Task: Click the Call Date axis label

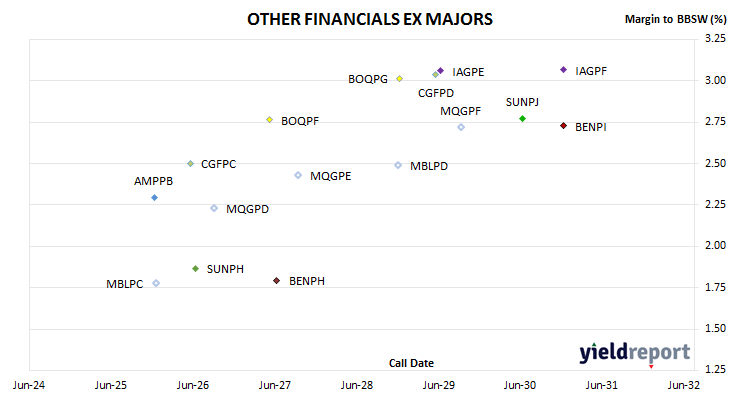Action: point(411,363)
